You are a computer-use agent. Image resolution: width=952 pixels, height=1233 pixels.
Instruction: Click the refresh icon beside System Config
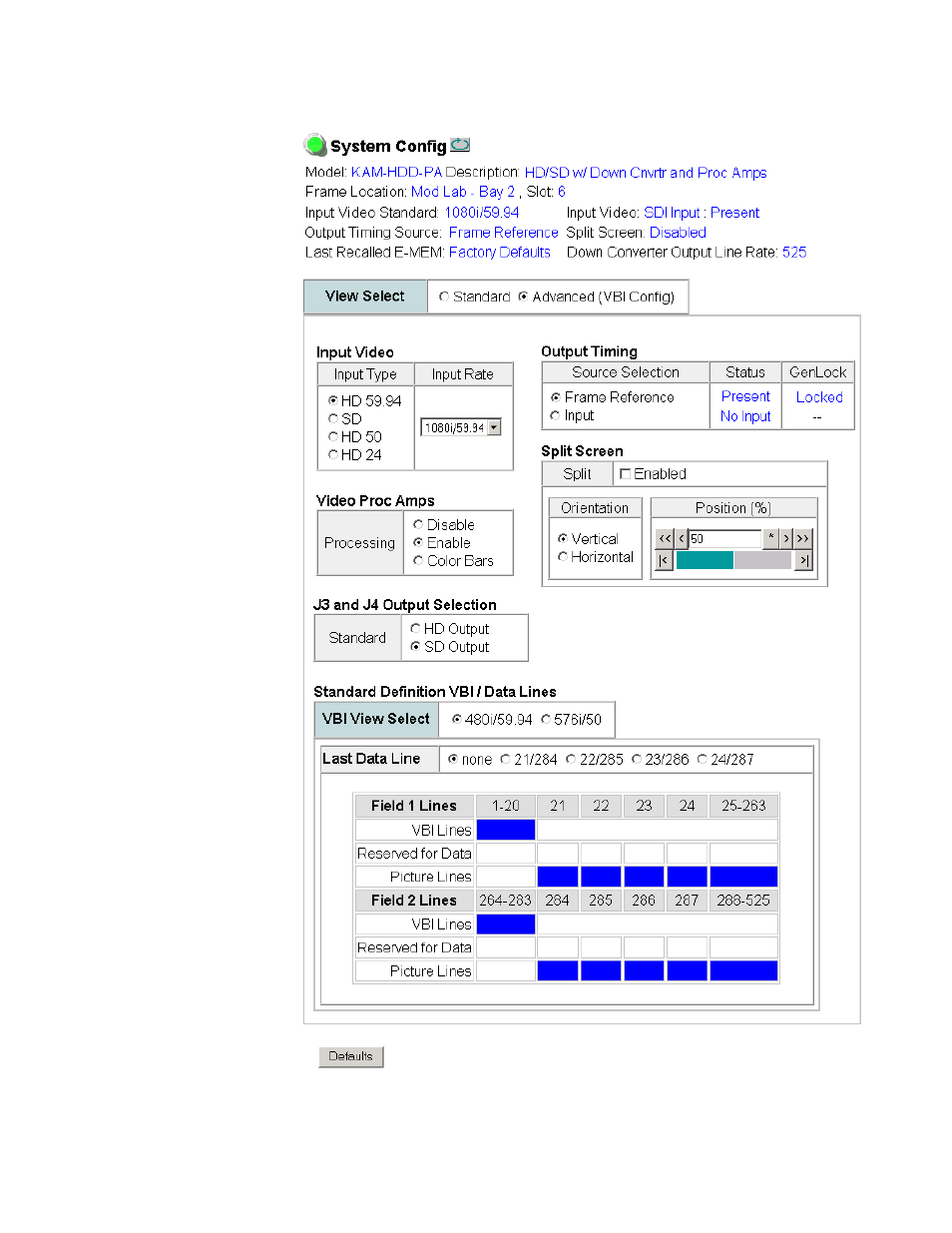pyautogui.click(x=460, y=145)
